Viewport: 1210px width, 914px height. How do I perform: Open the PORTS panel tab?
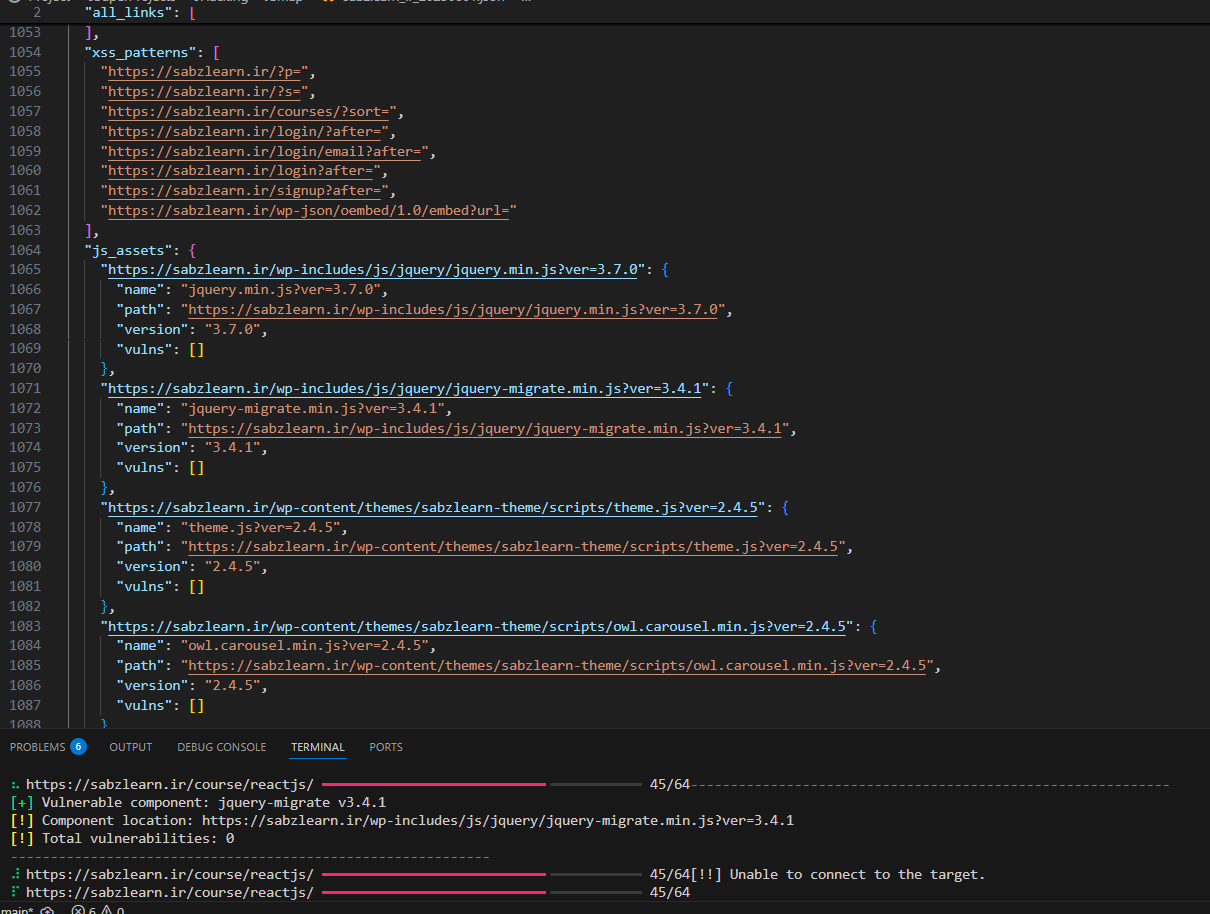point(386,747)
